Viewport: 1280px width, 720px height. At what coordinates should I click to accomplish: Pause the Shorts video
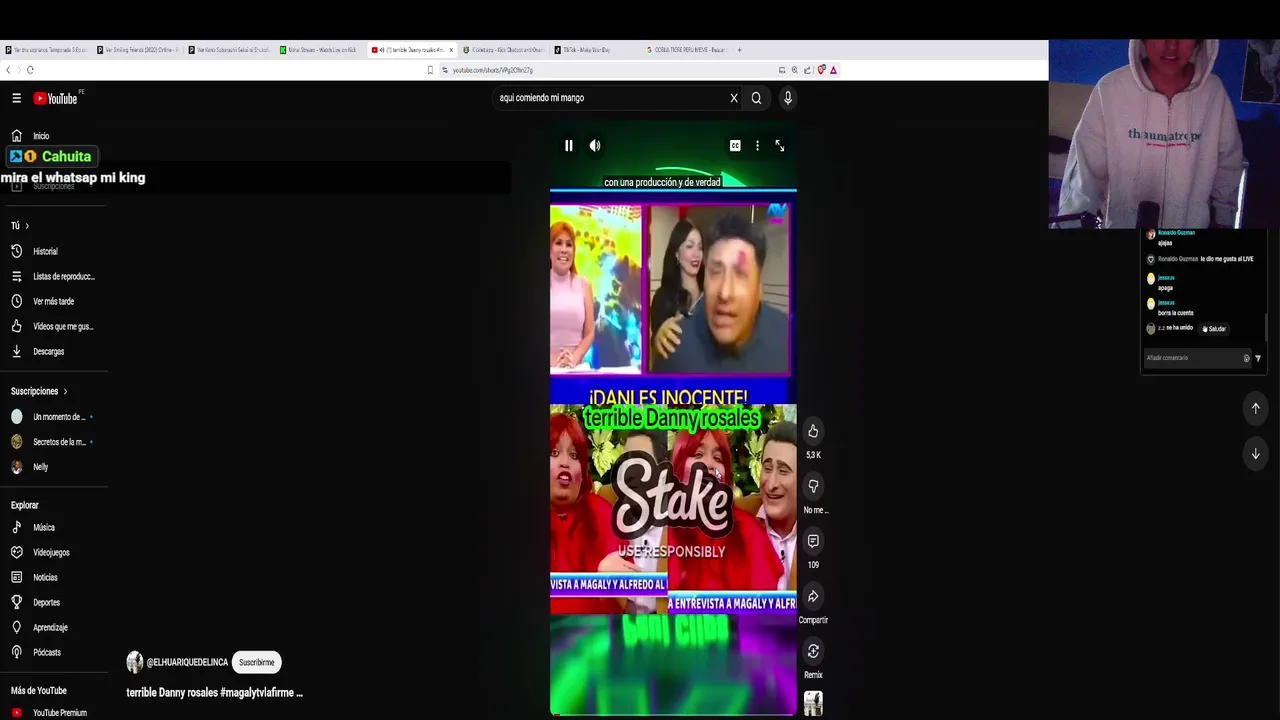coord(569,146)
